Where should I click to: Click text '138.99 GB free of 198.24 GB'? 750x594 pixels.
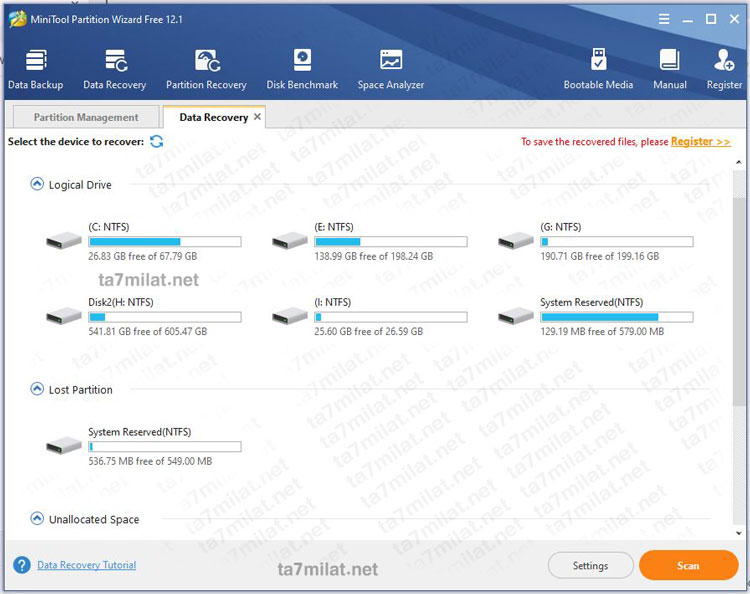374,256
